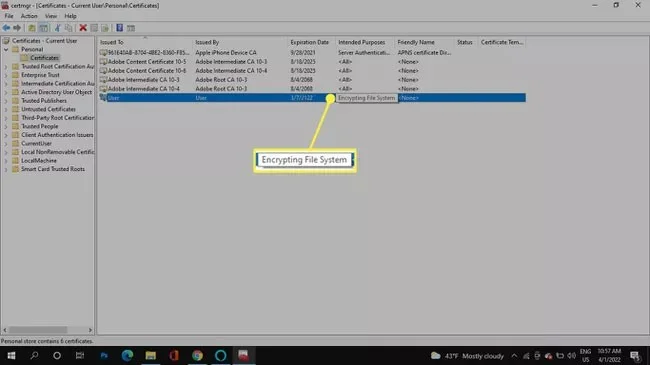
Task: Open File Explorer from the taskbar
Action: [150, 356]
